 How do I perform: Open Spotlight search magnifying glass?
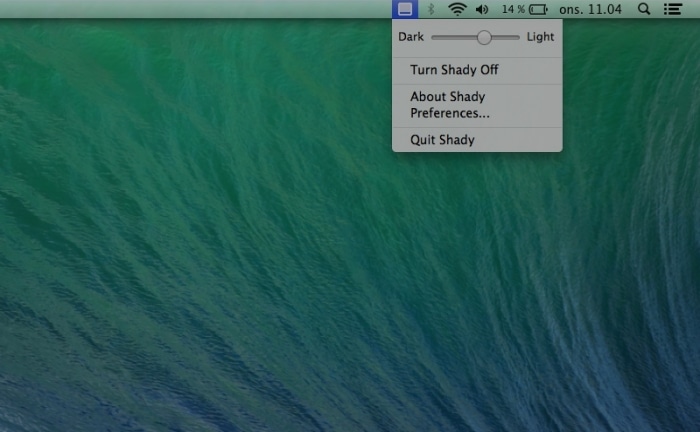(643, 9)
